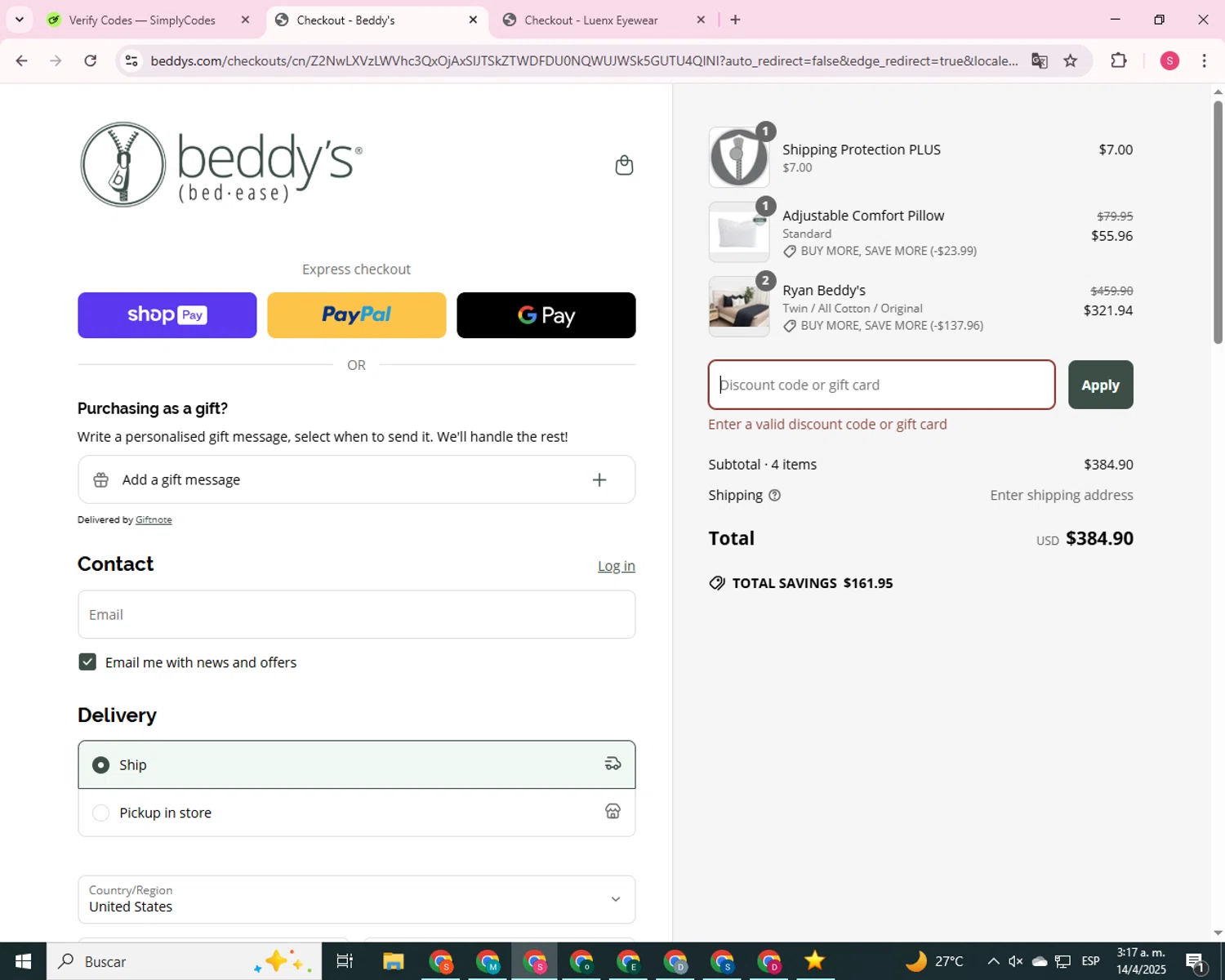
Task: Open Task View on the taskbar
Action: (345, 961)
